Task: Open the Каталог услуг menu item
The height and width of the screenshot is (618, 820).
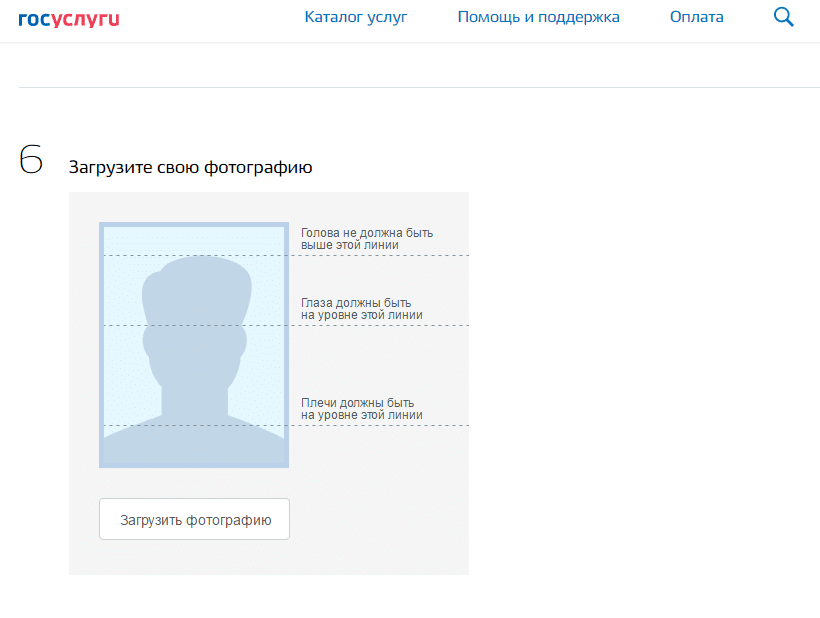Action: tap(356, 17)
